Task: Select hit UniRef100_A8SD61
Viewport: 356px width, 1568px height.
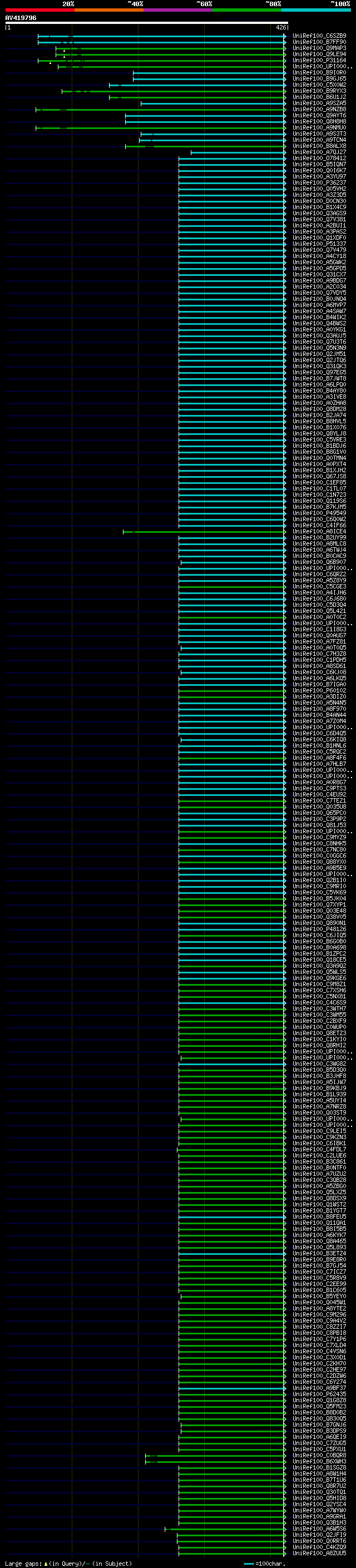Action: 319,666
